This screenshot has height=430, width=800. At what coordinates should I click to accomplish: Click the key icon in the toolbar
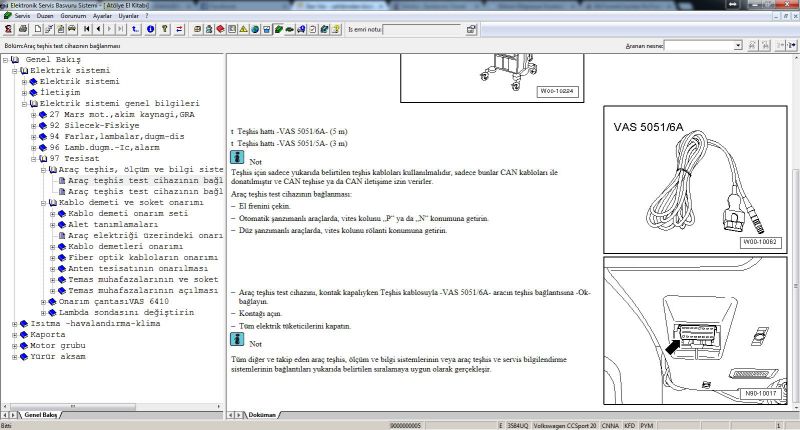(165, 29)
